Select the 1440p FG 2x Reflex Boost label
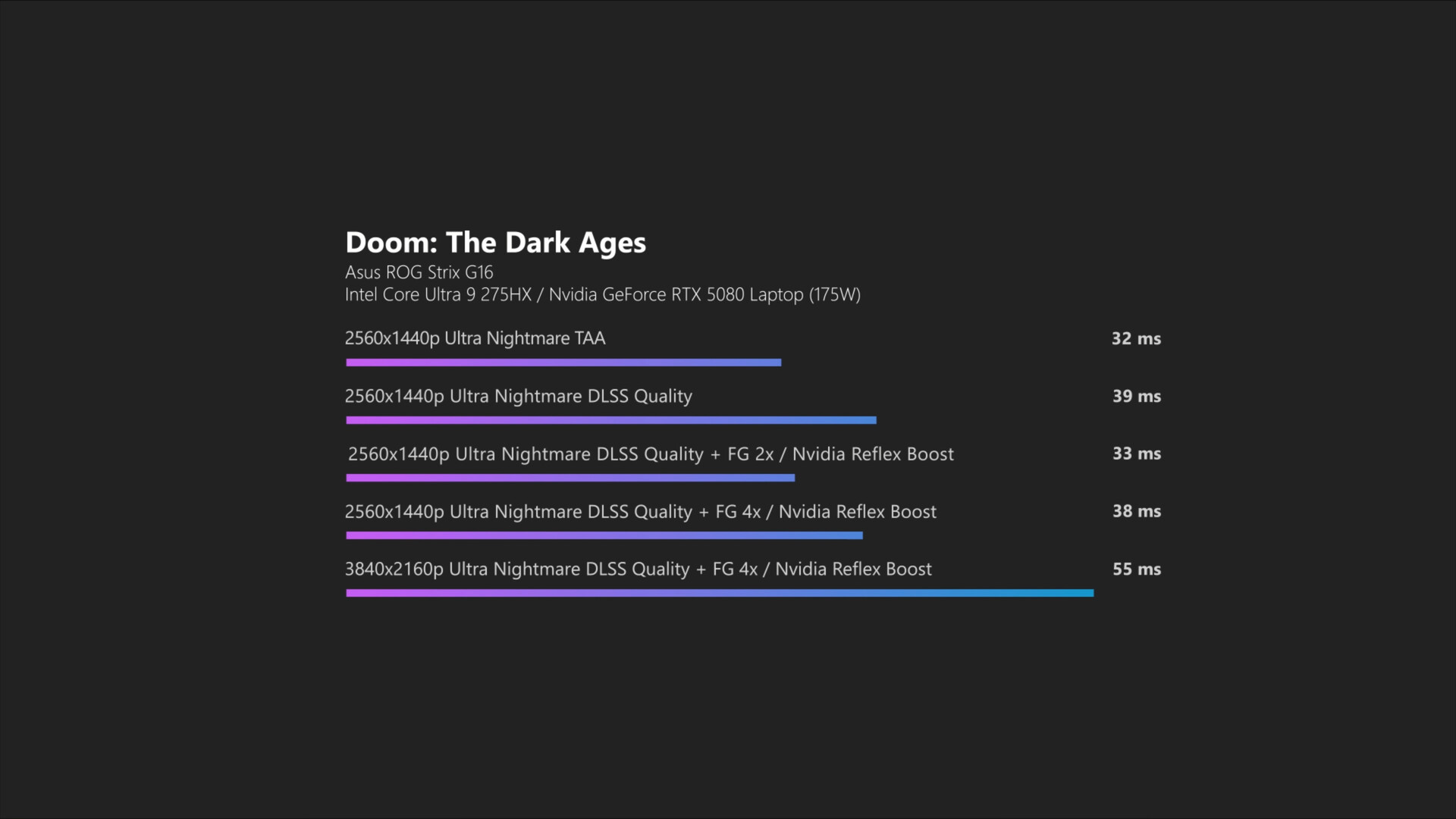The image size is (1456, 819). (650, 454)
